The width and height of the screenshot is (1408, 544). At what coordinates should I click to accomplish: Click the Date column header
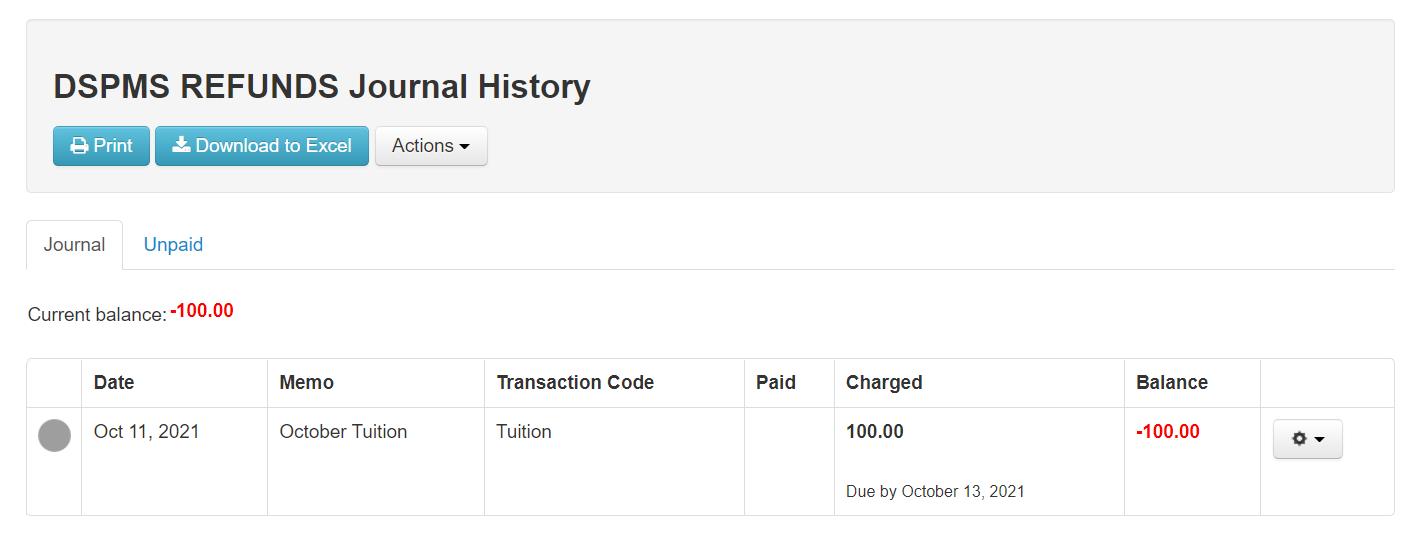[x=114, y=383]
